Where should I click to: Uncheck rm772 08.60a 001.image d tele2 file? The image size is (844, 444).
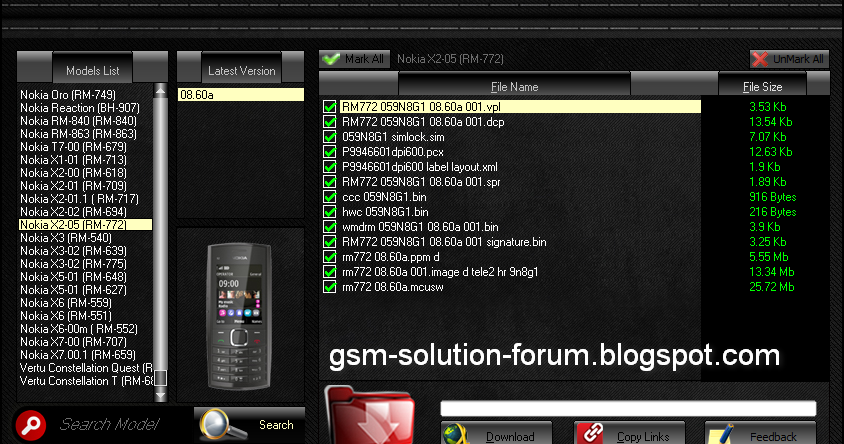coord(329,272)
